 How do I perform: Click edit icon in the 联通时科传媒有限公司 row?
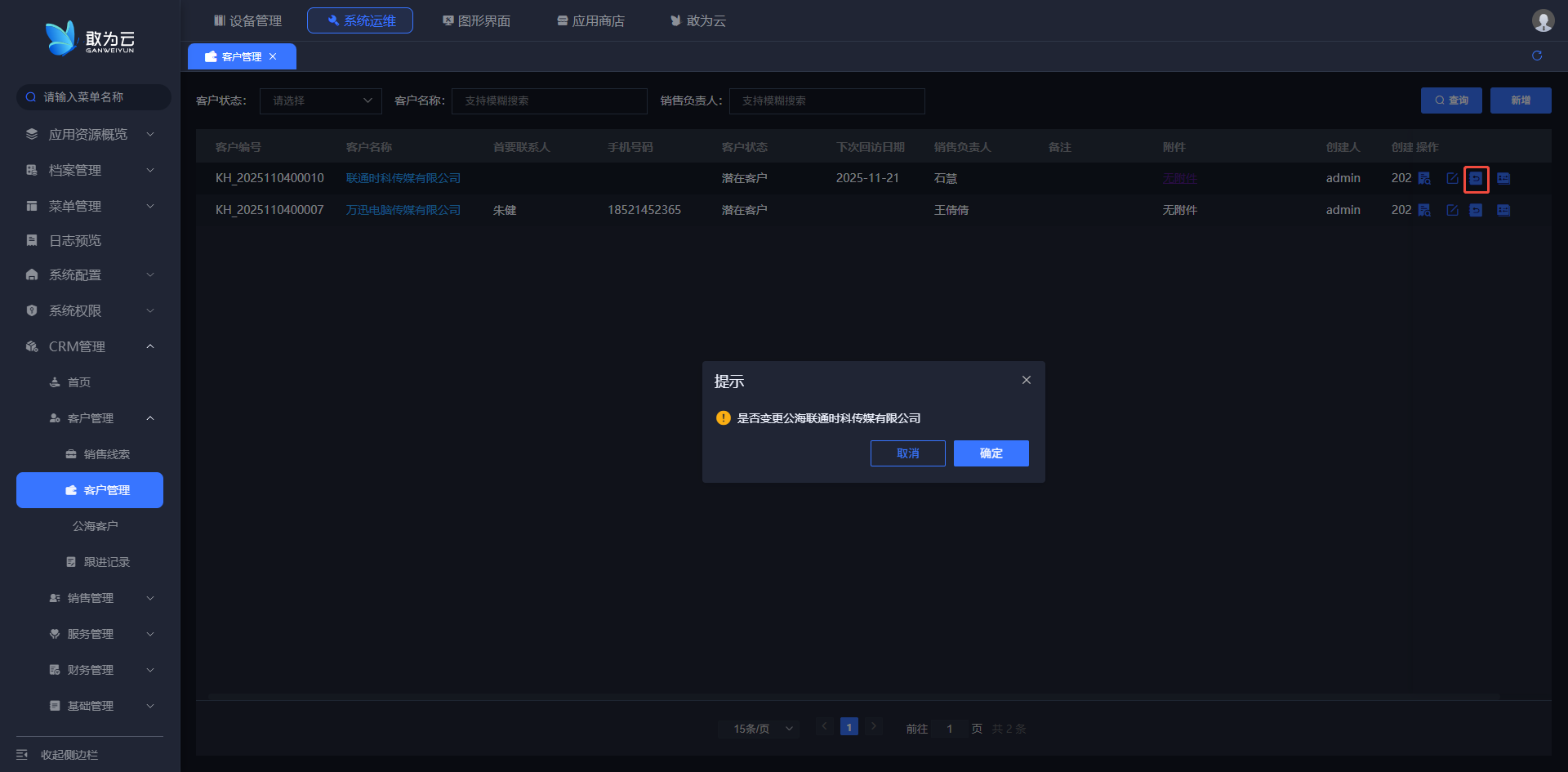[x=1452, y=178]
